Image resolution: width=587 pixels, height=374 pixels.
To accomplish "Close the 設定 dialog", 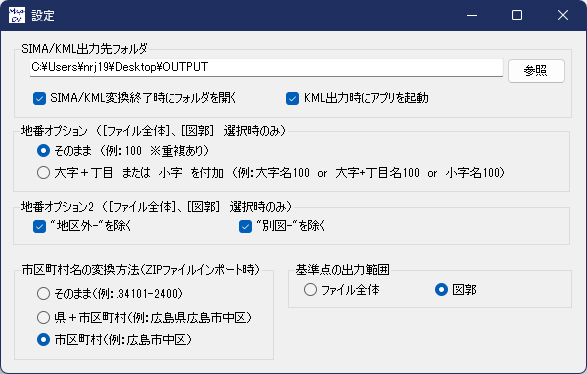I will click(563, 15).
